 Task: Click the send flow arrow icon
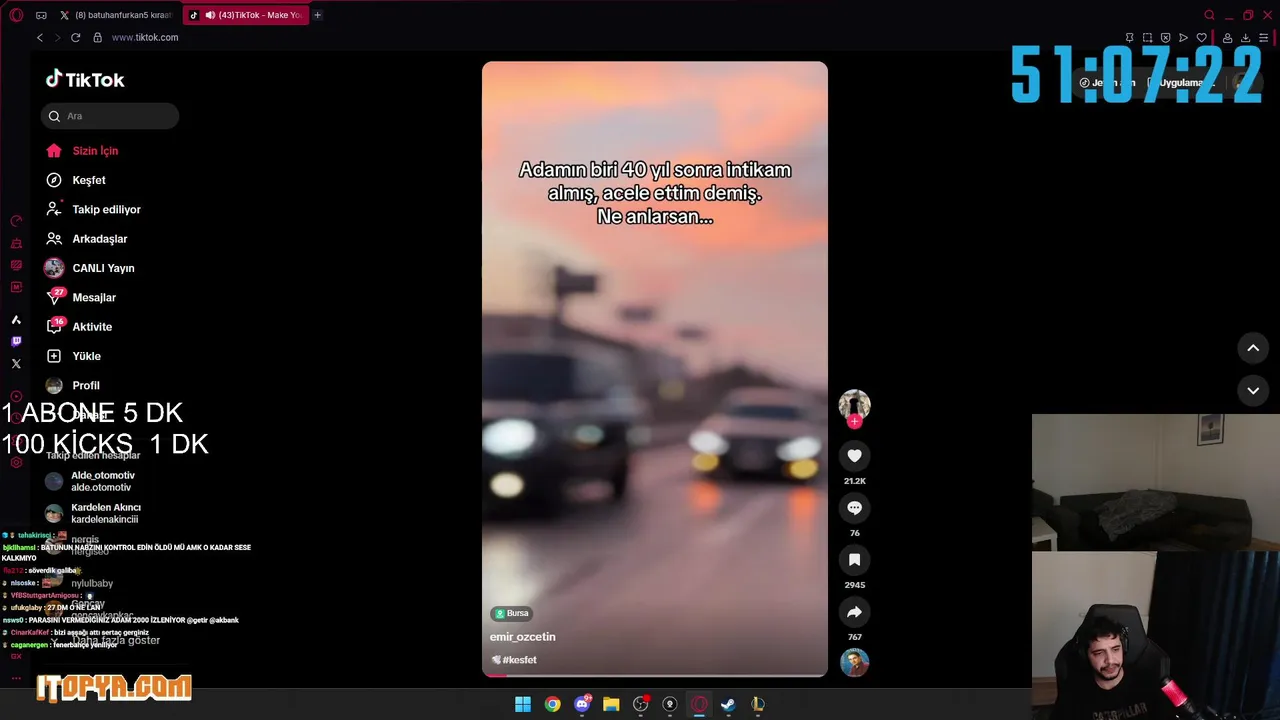click(1183, 38)
